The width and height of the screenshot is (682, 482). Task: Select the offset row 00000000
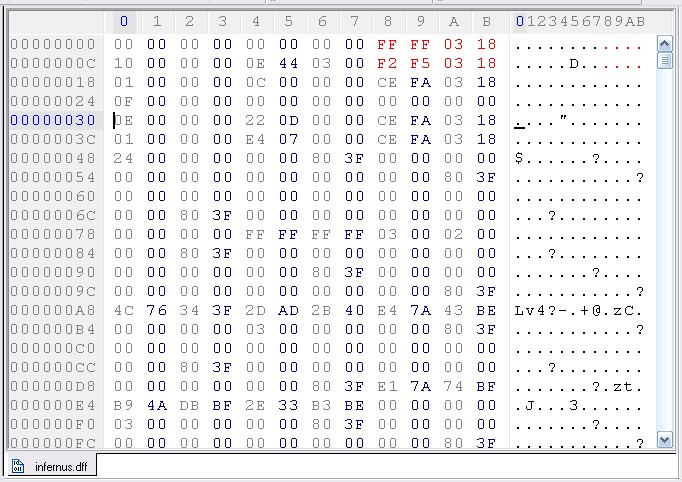53,44
